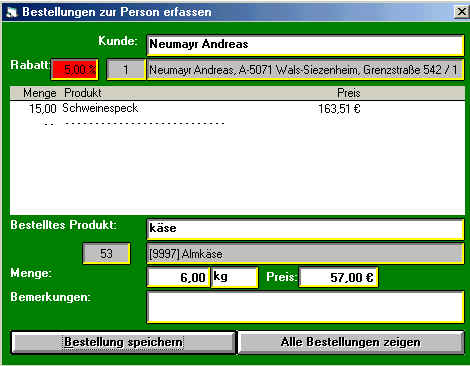Click the Bemerkungen label

click(51, 297)
